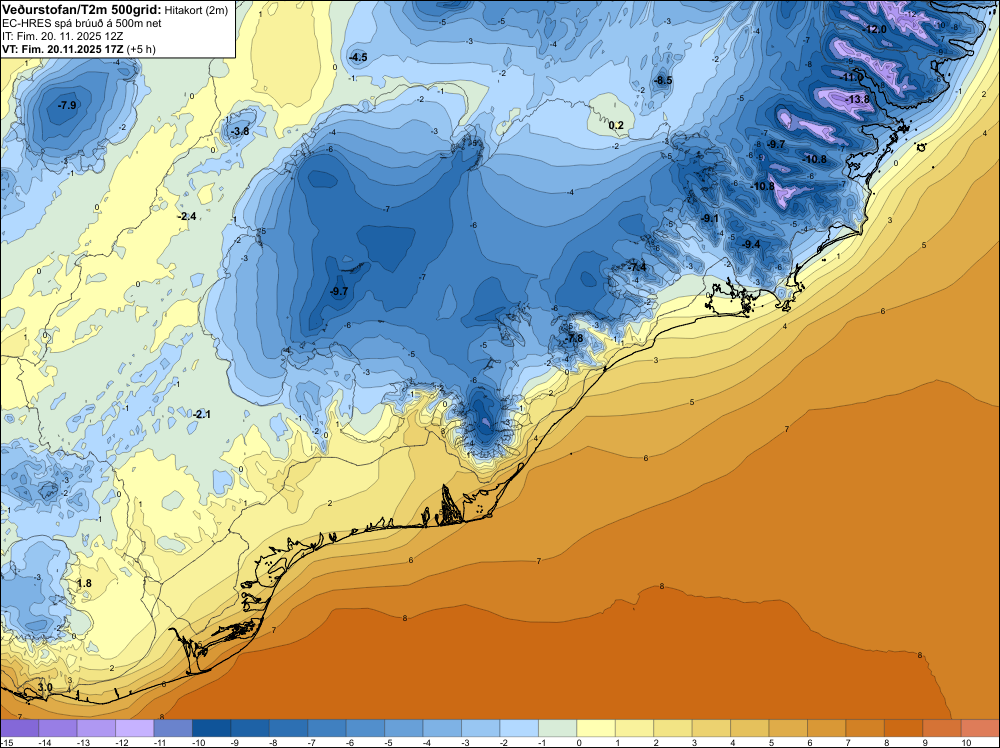The width and height of the screenshot is (1000, 748).
Task: Click the 3.0 temperature label on the coast
Action: 45,687
